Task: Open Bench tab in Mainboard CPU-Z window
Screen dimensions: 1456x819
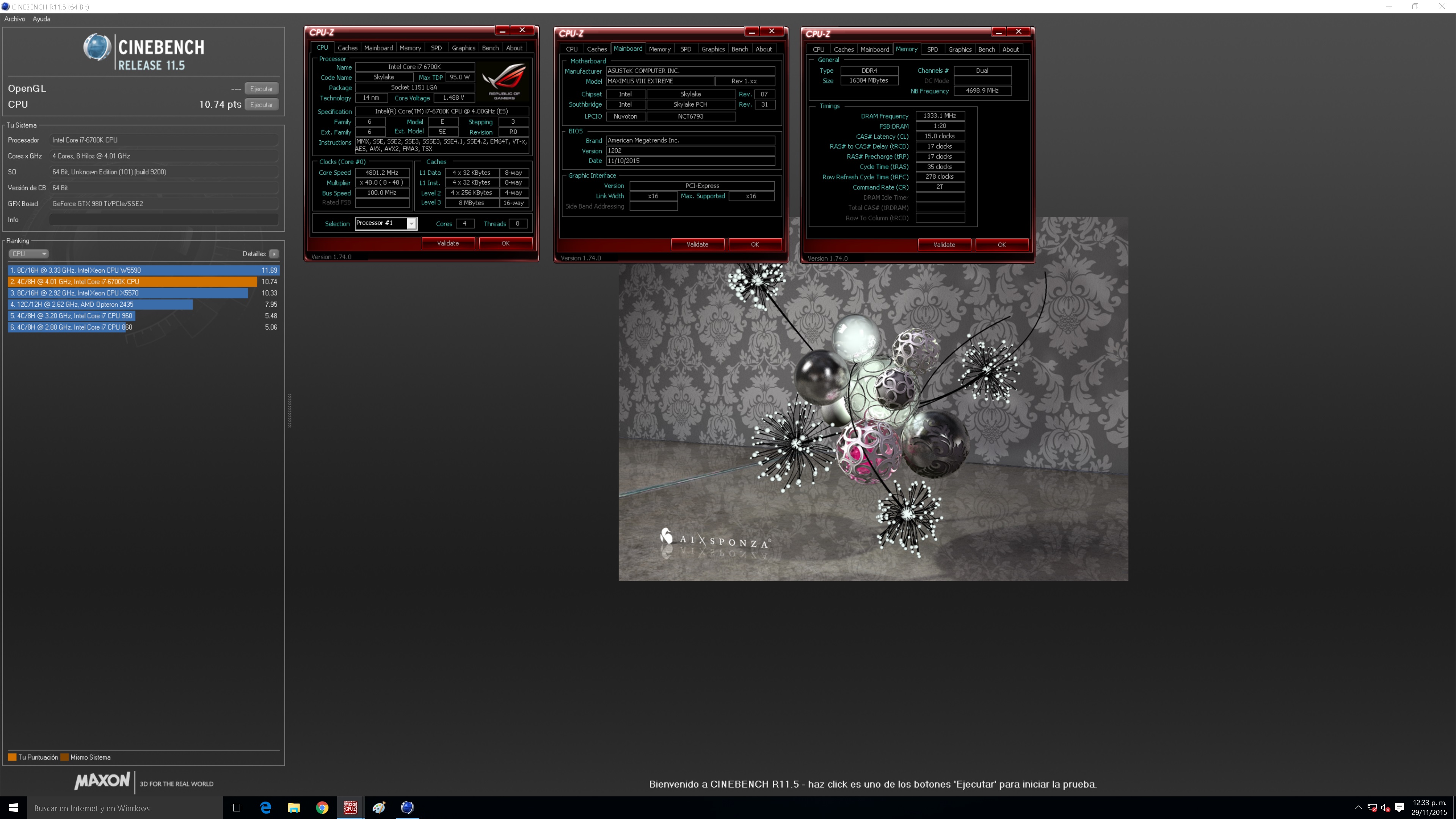Action: coord(739,49)
